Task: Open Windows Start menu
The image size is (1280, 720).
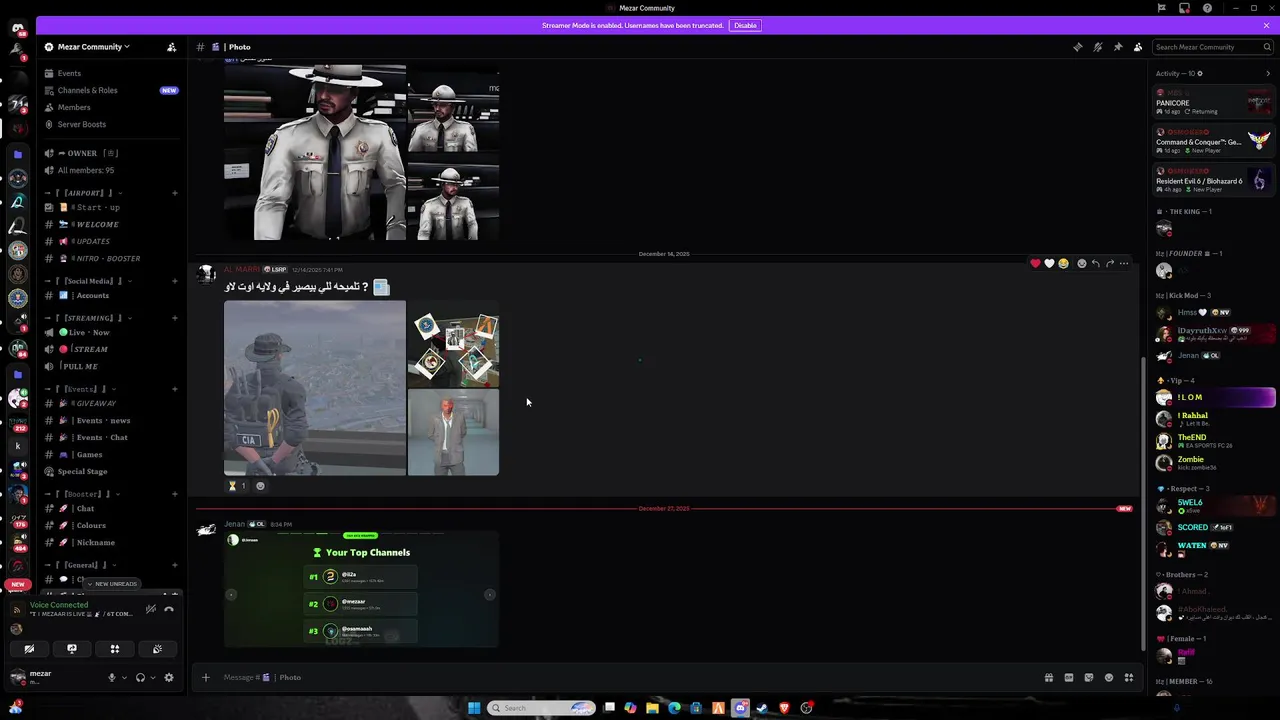Action: click(474, 708)
